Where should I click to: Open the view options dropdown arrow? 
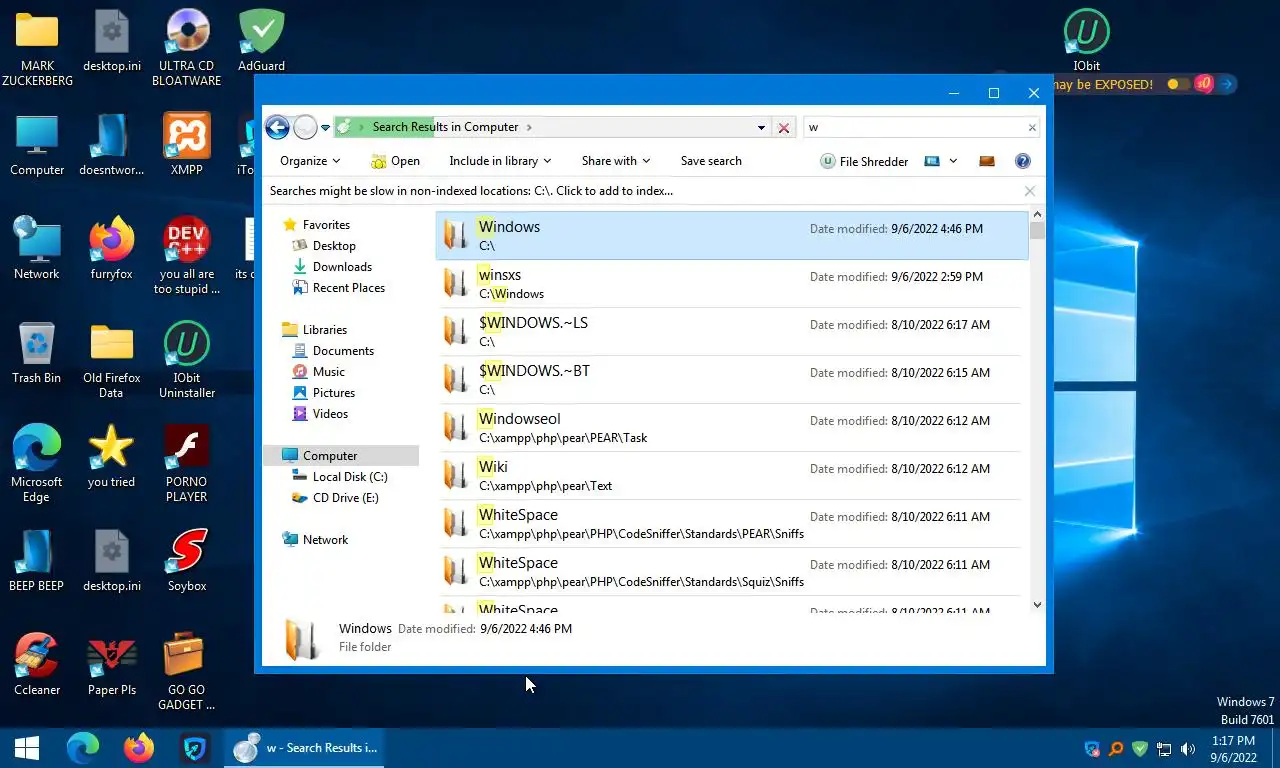tap(953, 161)
